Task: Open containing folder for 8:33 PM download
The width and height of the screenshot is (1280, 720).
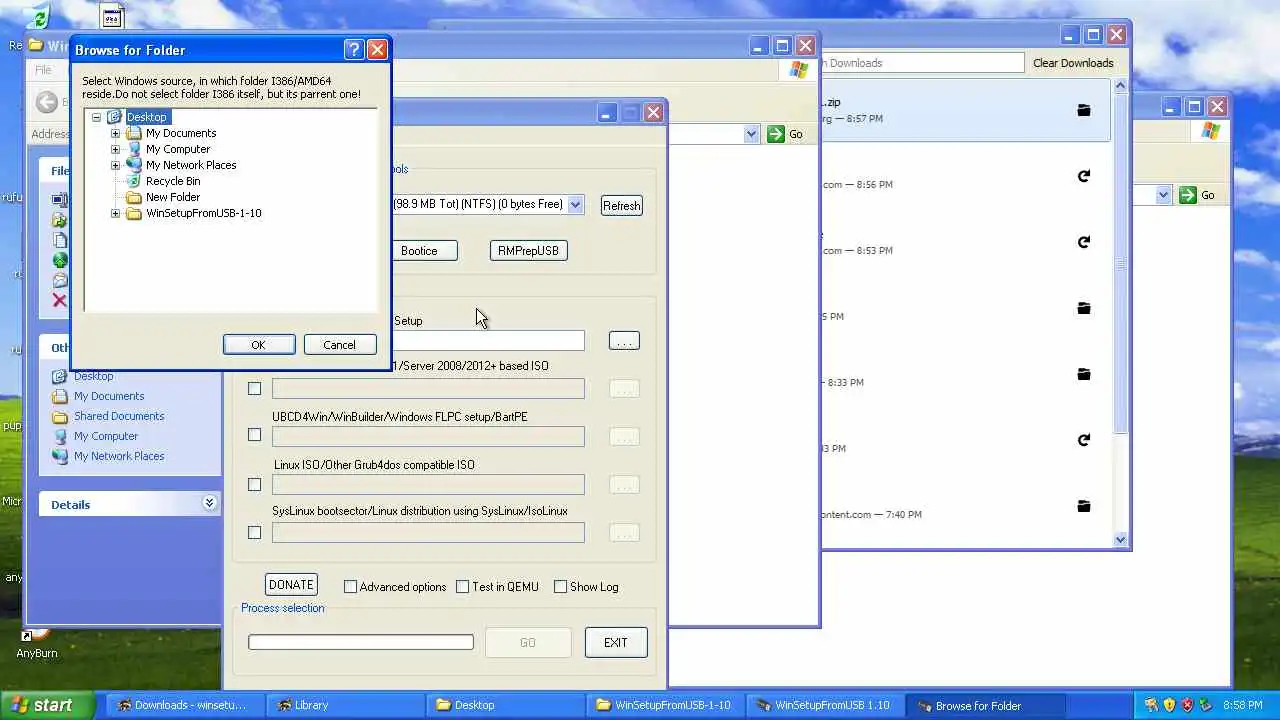Action: 1083,374
